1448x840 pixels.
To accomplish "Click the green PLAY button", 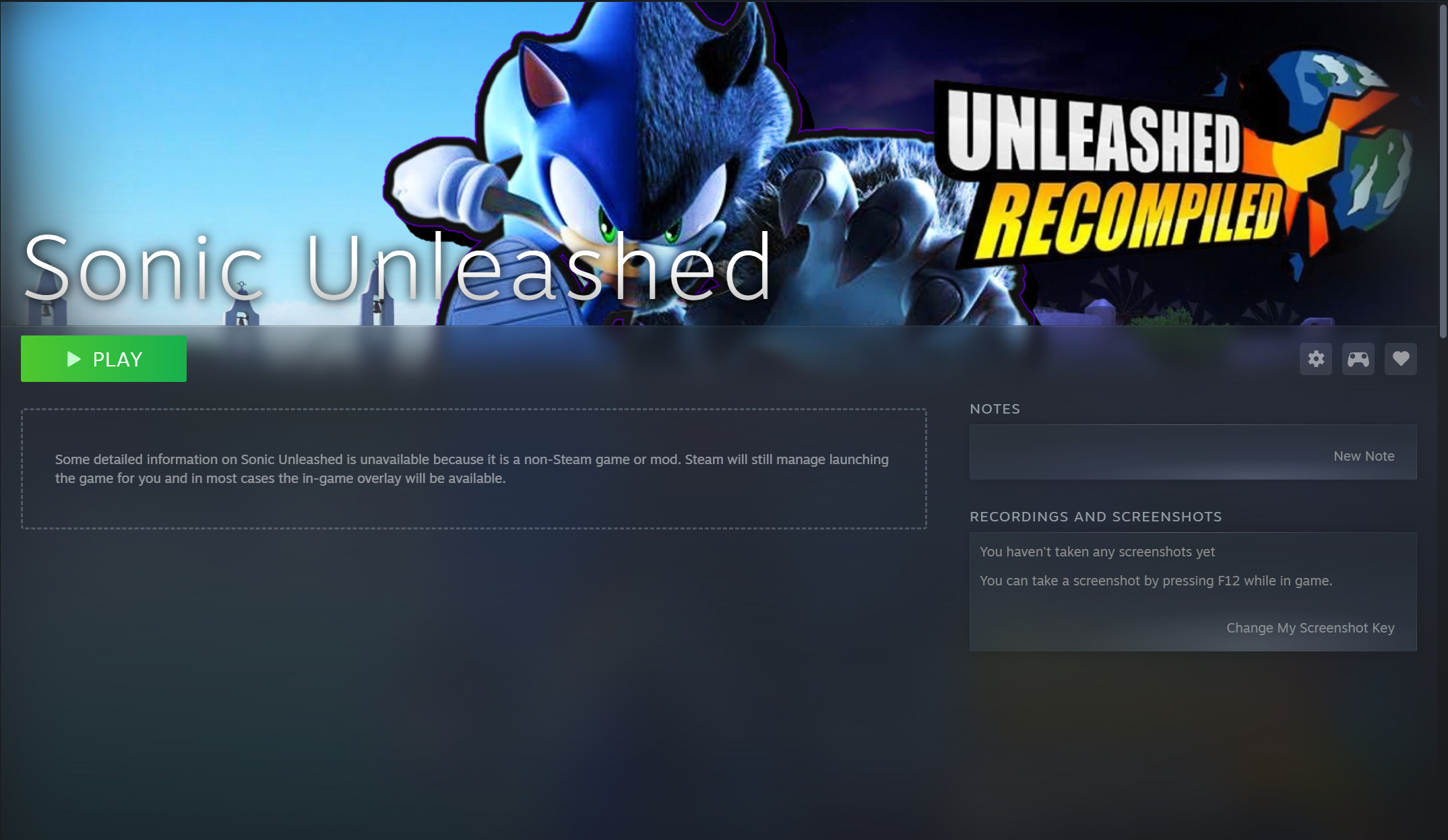I will pos(104,359).
